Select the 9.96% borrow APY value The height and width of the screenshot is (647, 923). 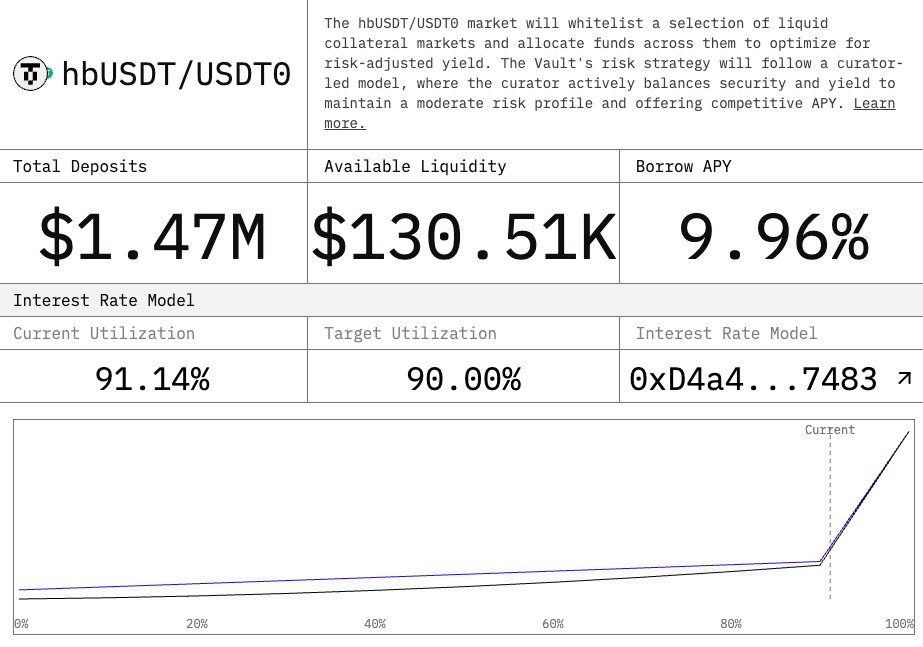pyautogui.click(x=773, y=236)
